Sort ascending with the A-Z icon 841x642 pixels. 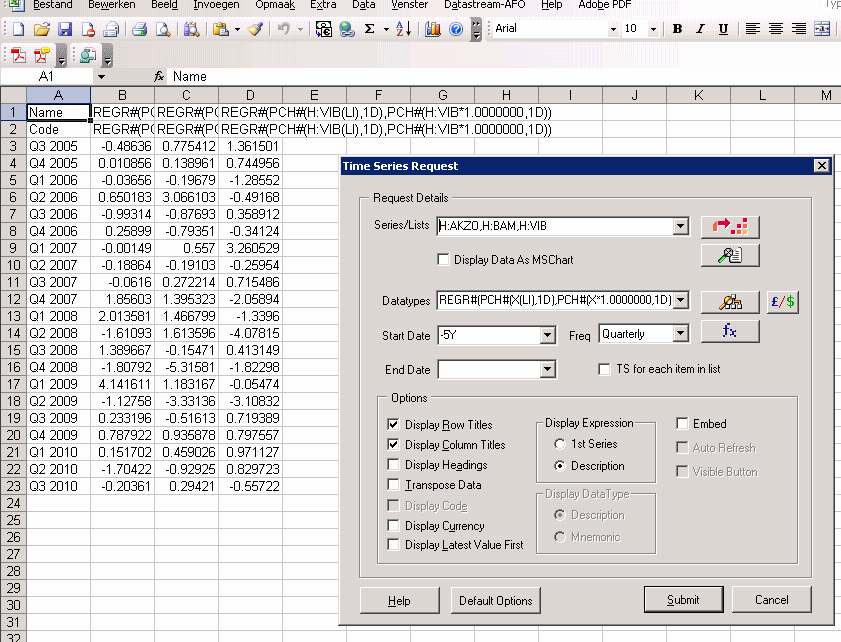pyautogui.click(x=403, y=29)
